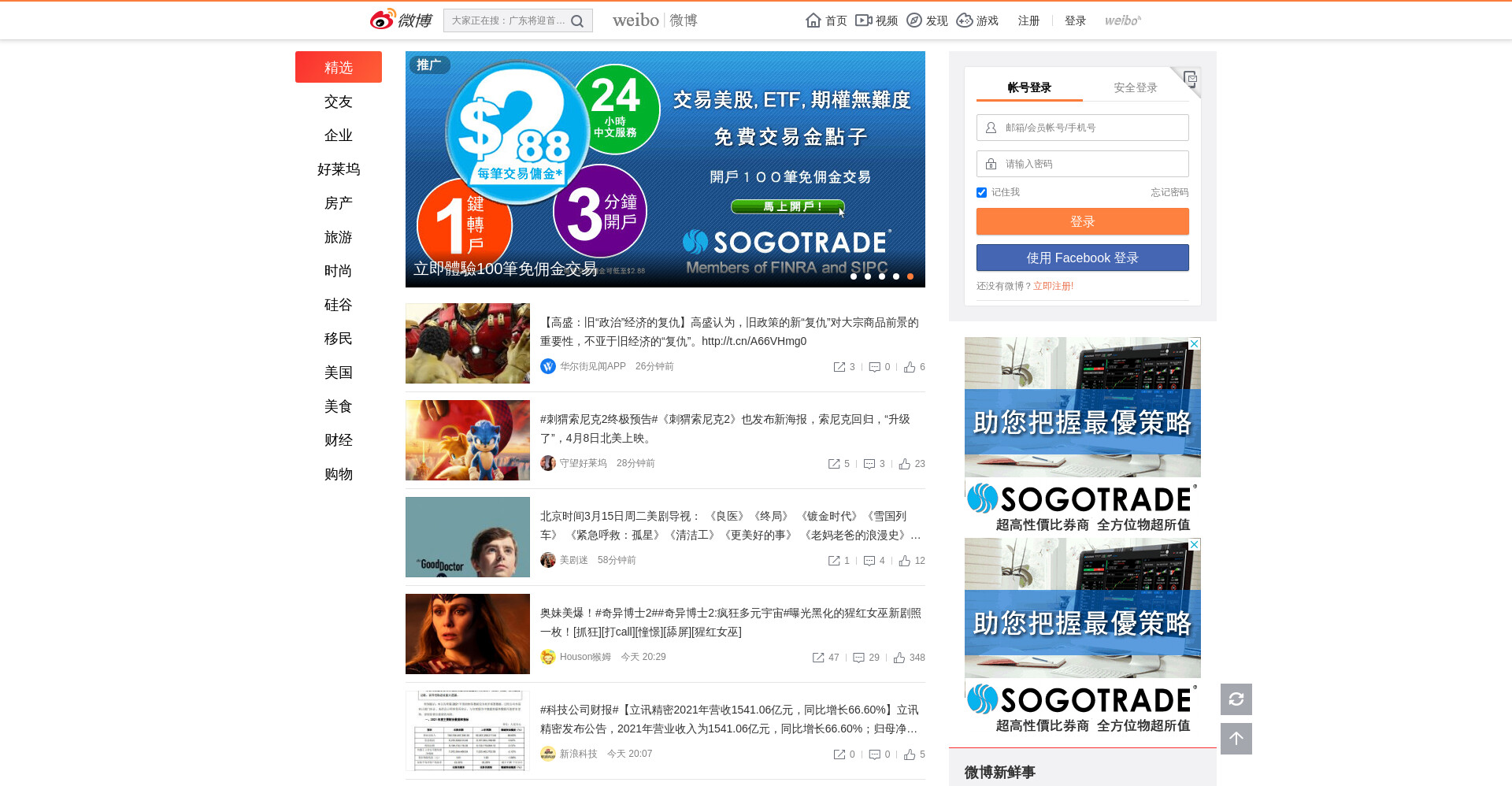Select the 交友 category
The width and height of the screenshot is (1512, 786).
[x=339, y=102]
